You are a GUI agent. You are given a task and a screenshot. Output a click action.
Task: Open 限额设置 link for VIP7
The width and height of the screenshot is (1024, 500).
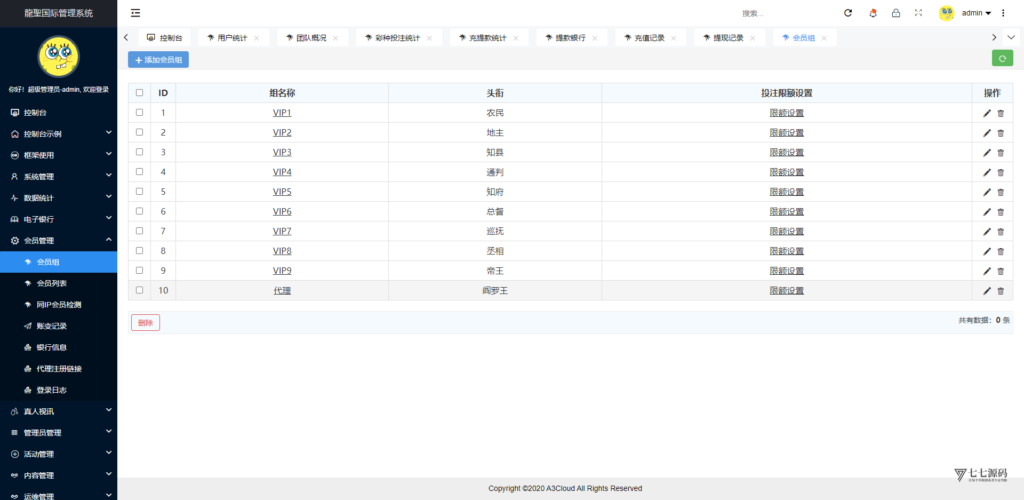coord(786,231)
